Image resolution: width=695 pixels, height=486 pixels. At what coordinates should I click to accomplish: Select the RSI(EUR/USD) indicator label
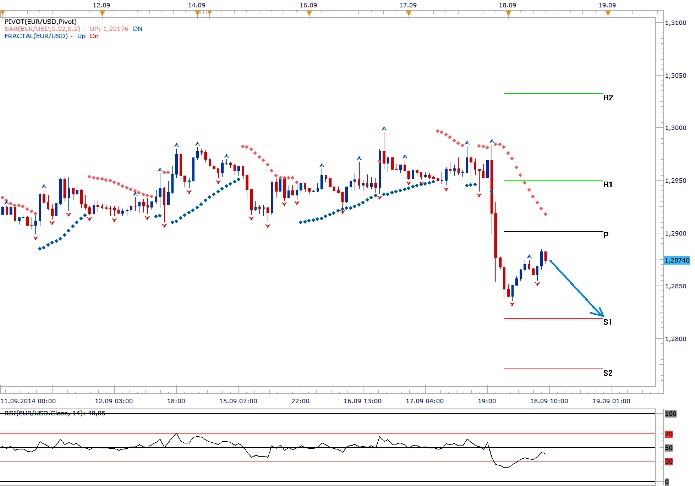pyautogui.click(x=40, y=412)
